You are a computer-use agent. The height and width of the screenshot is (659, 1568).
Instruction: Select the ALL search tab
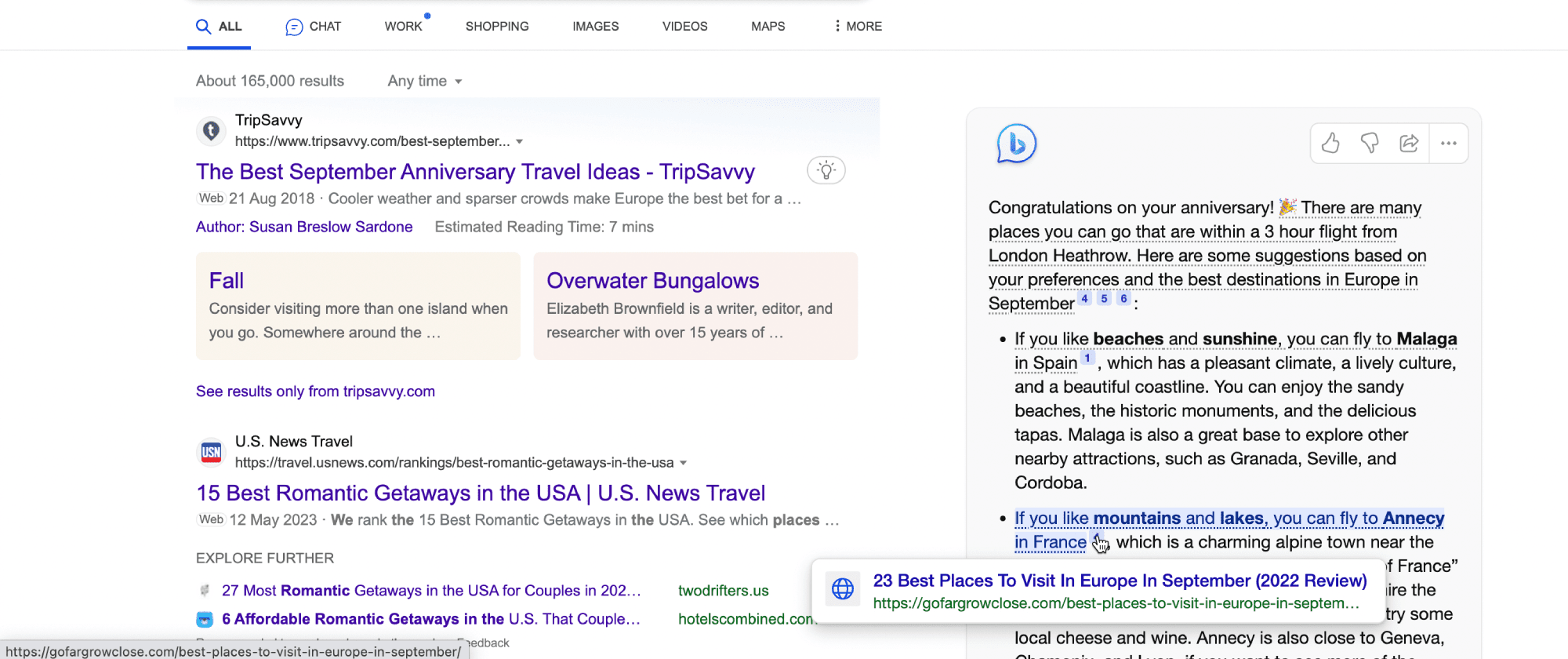coord(219,26)
